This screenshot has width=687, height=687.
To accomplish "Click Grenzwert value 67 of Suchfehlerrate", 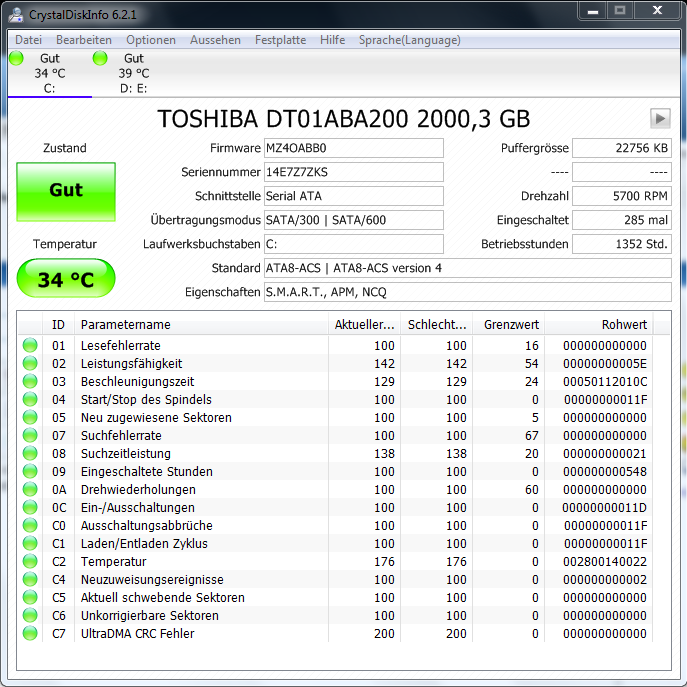I will click(x=531, y=436).
